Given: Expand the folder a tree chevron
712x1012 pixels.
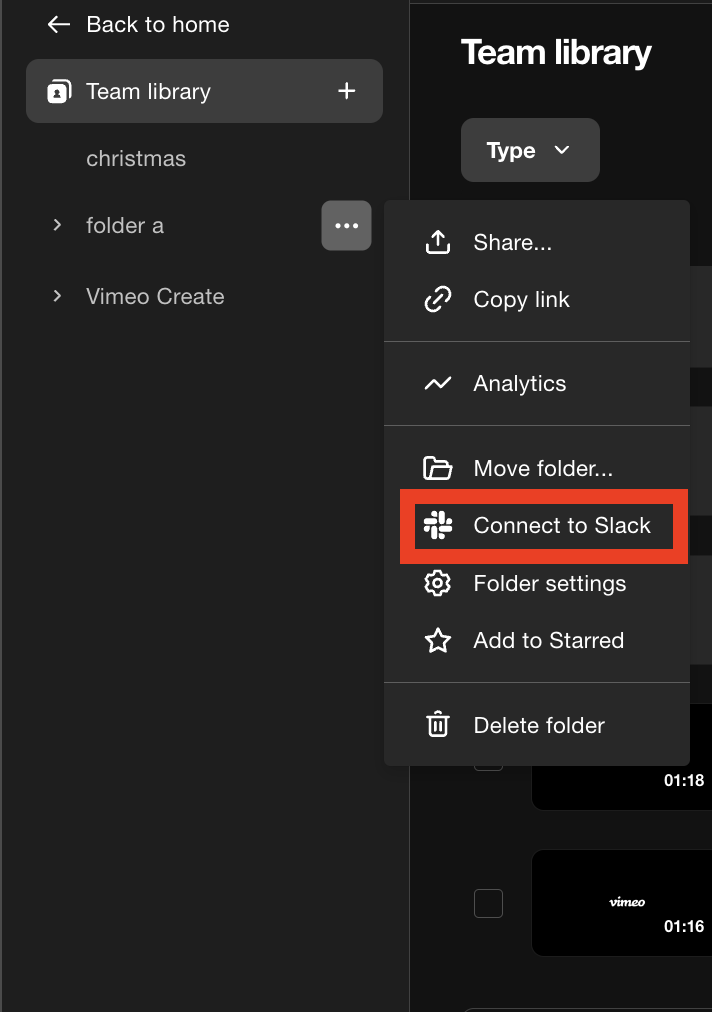Looking at the screenshot, I should (x=58, y=226).
